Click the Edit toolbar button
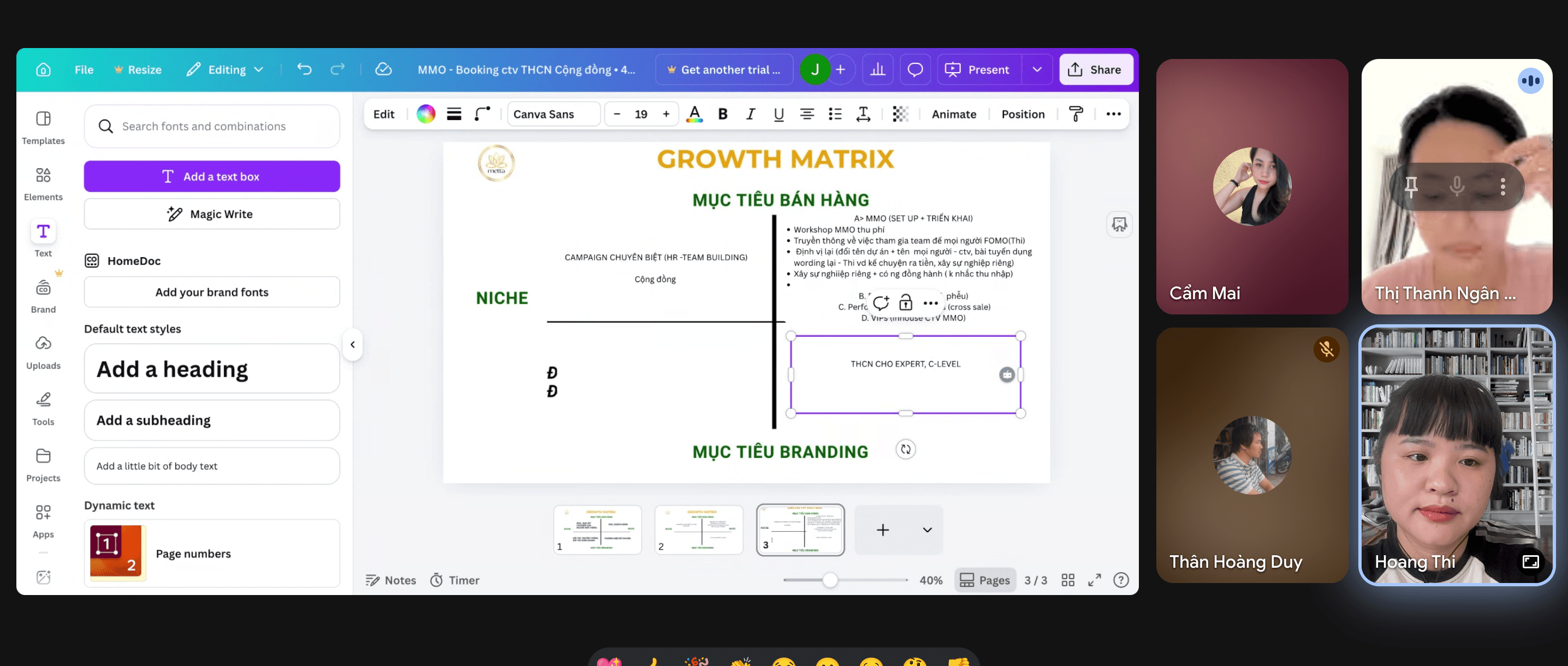The height and width of the screenshot is (666, 1568). (383, 114)
